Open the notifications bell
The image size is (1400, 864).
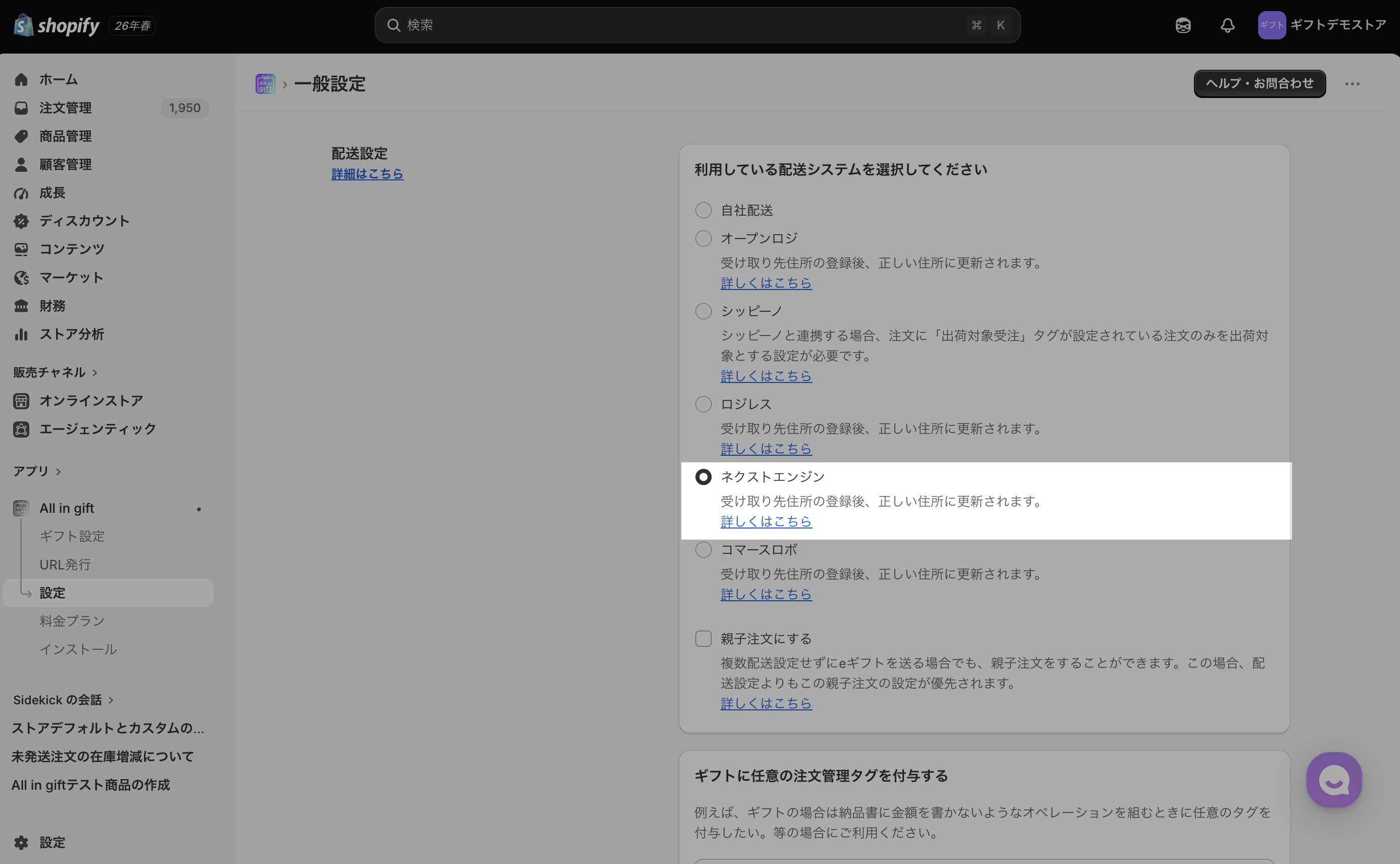(x=1227, y=25)
